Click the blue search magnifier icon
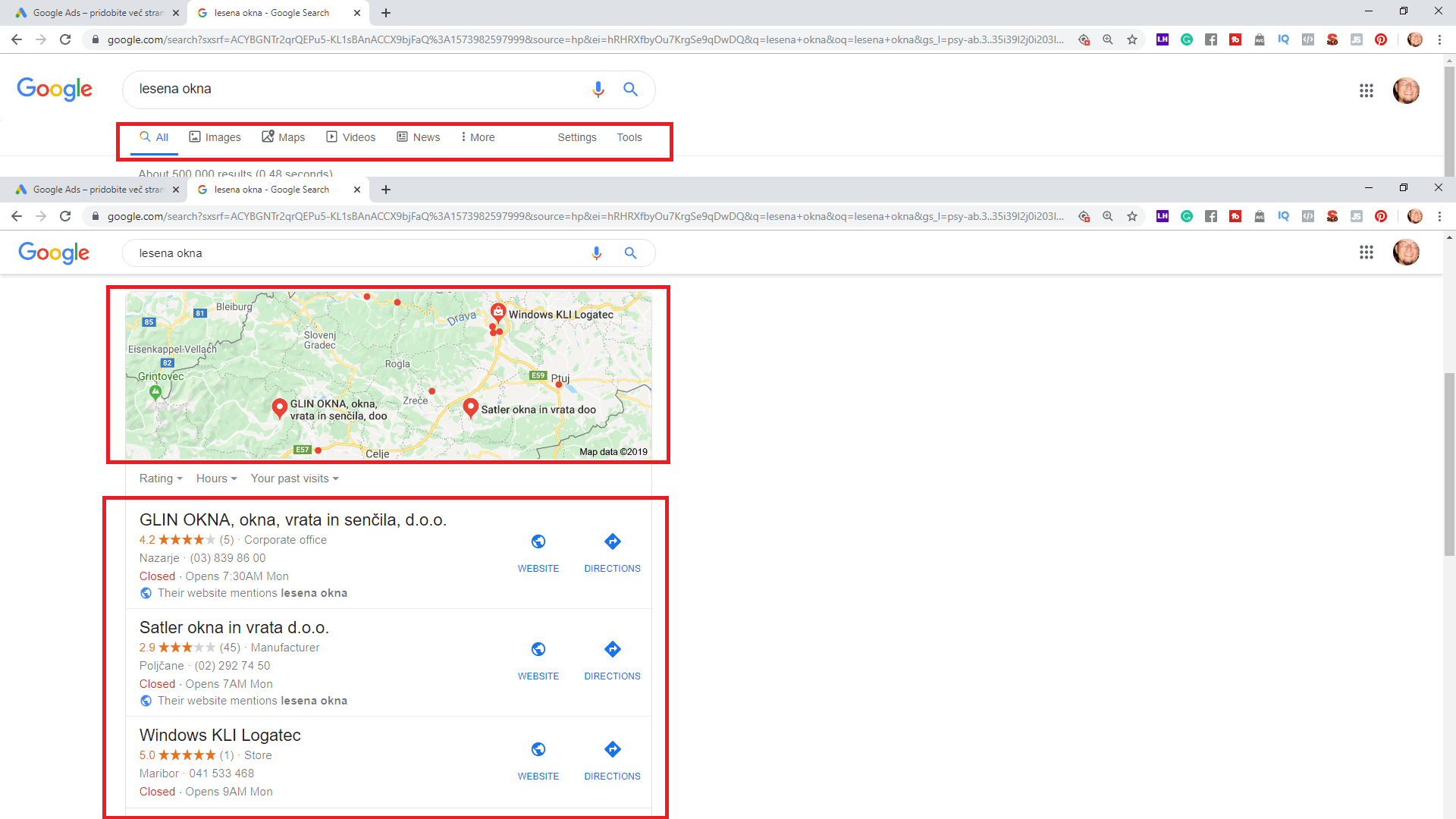The height and width of the screenshot is (819, 1456). (x=630, y=89)
